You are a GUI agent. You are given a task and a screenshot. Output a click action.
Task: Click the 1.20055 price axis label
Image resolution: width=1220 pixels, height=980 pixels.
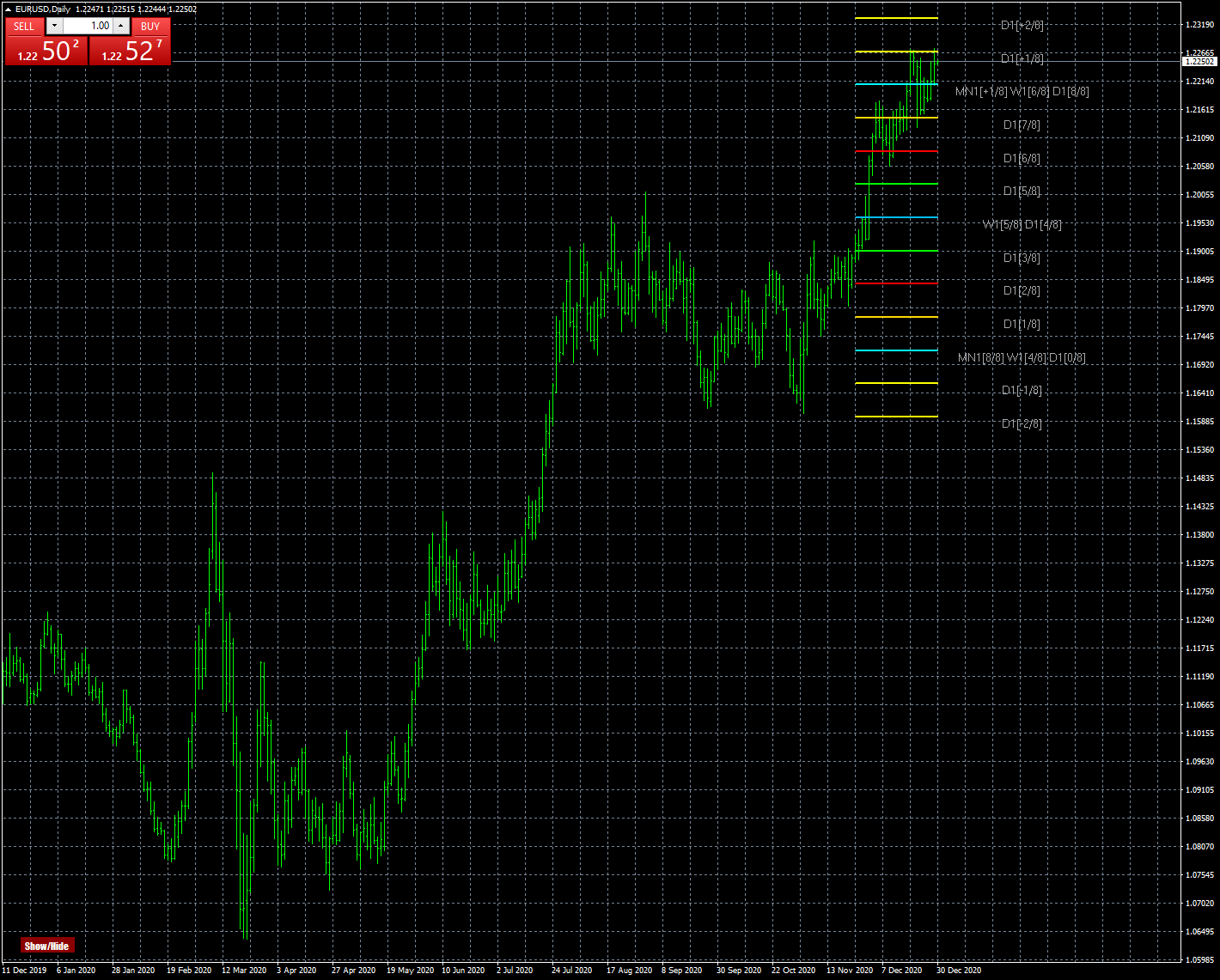(1199, 195)
